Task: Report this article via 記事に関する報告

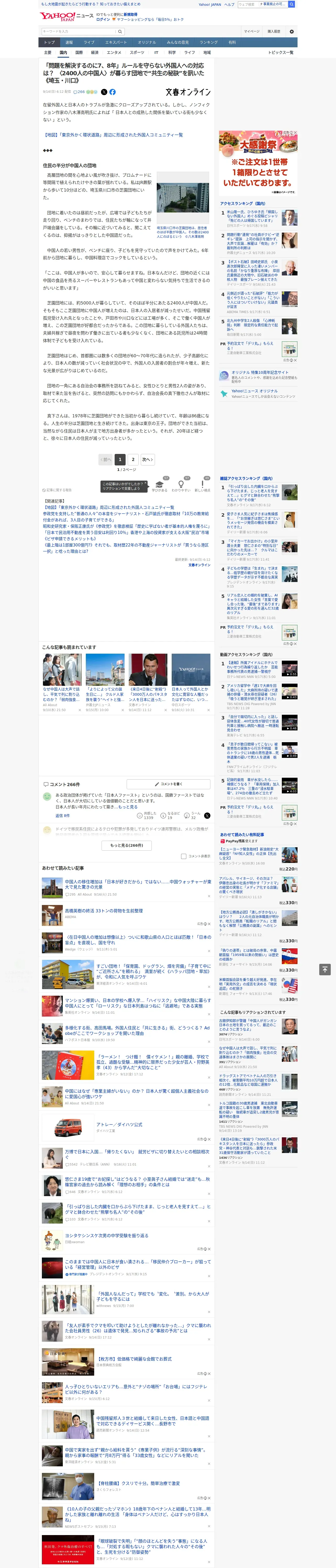Action: [x=57, y=490]
